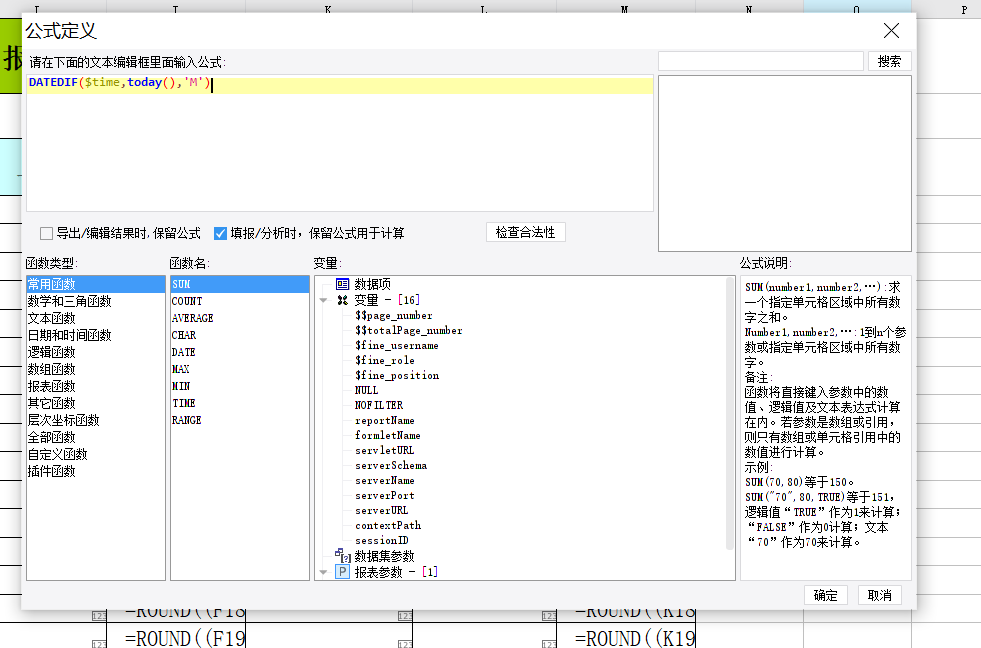Select COUNT in function name list
The width and height of the screenshot is (981, 648).
pos(240,301)
